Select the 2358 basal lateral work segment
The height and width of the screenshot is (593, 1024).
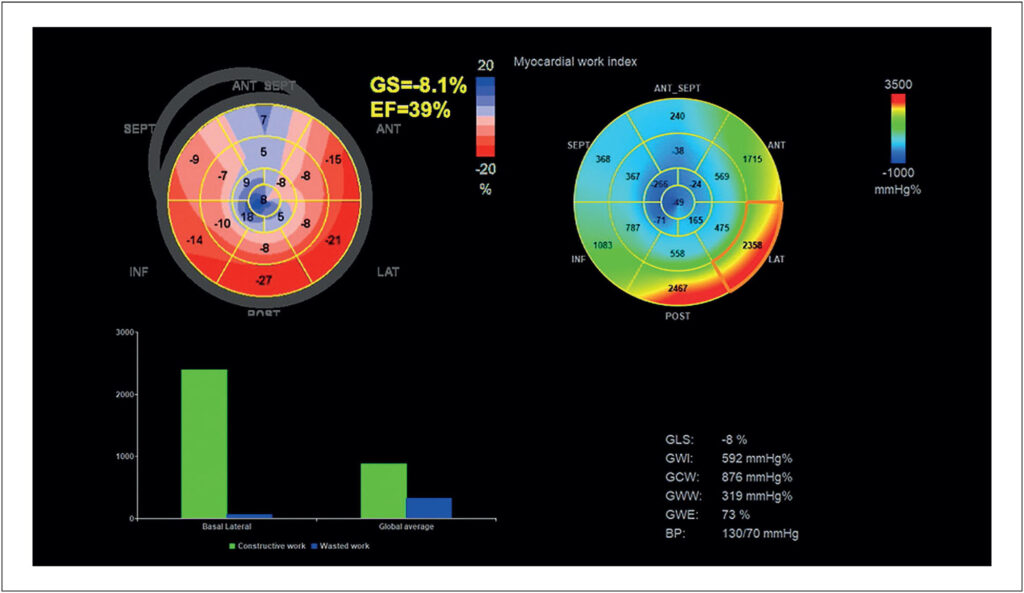(x=752, y=246)
